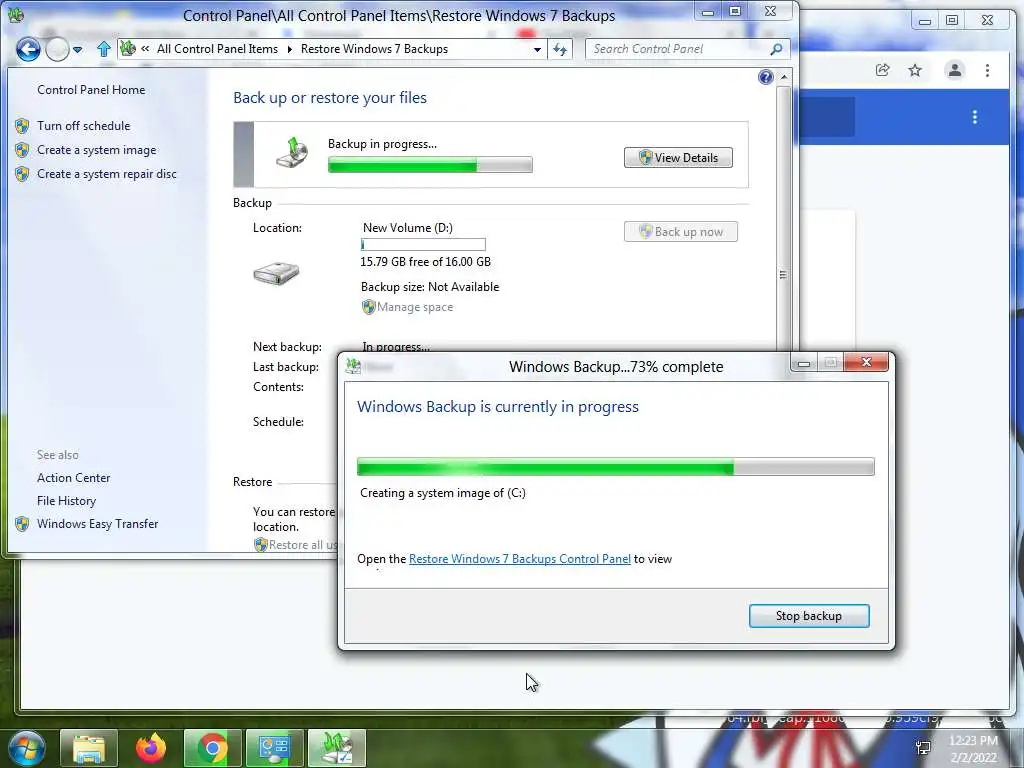The image size is (1024, 768).
Task: Click the Backup in progress bar in Control Panel
Action: [430, 165]
